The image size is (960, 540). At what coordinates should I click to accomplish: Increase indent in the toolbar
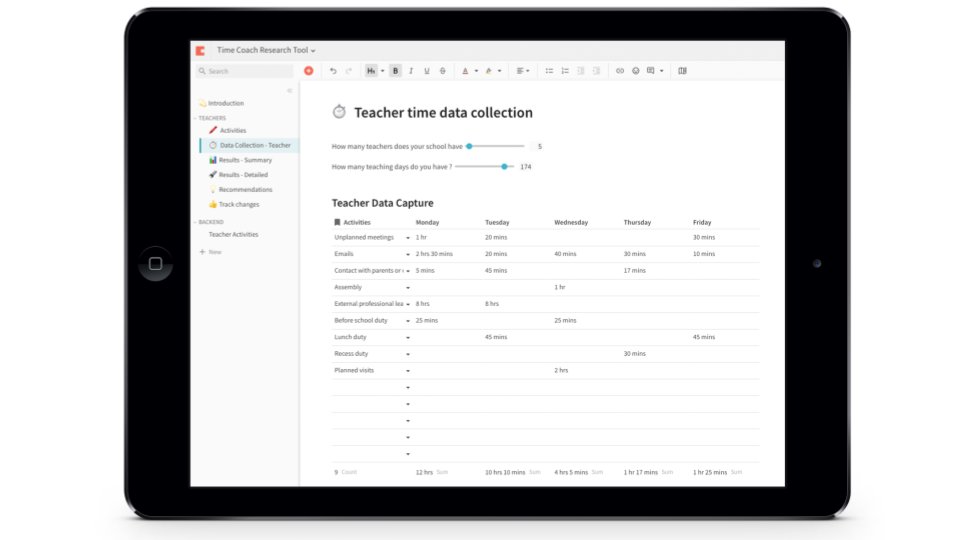(596, 71)
